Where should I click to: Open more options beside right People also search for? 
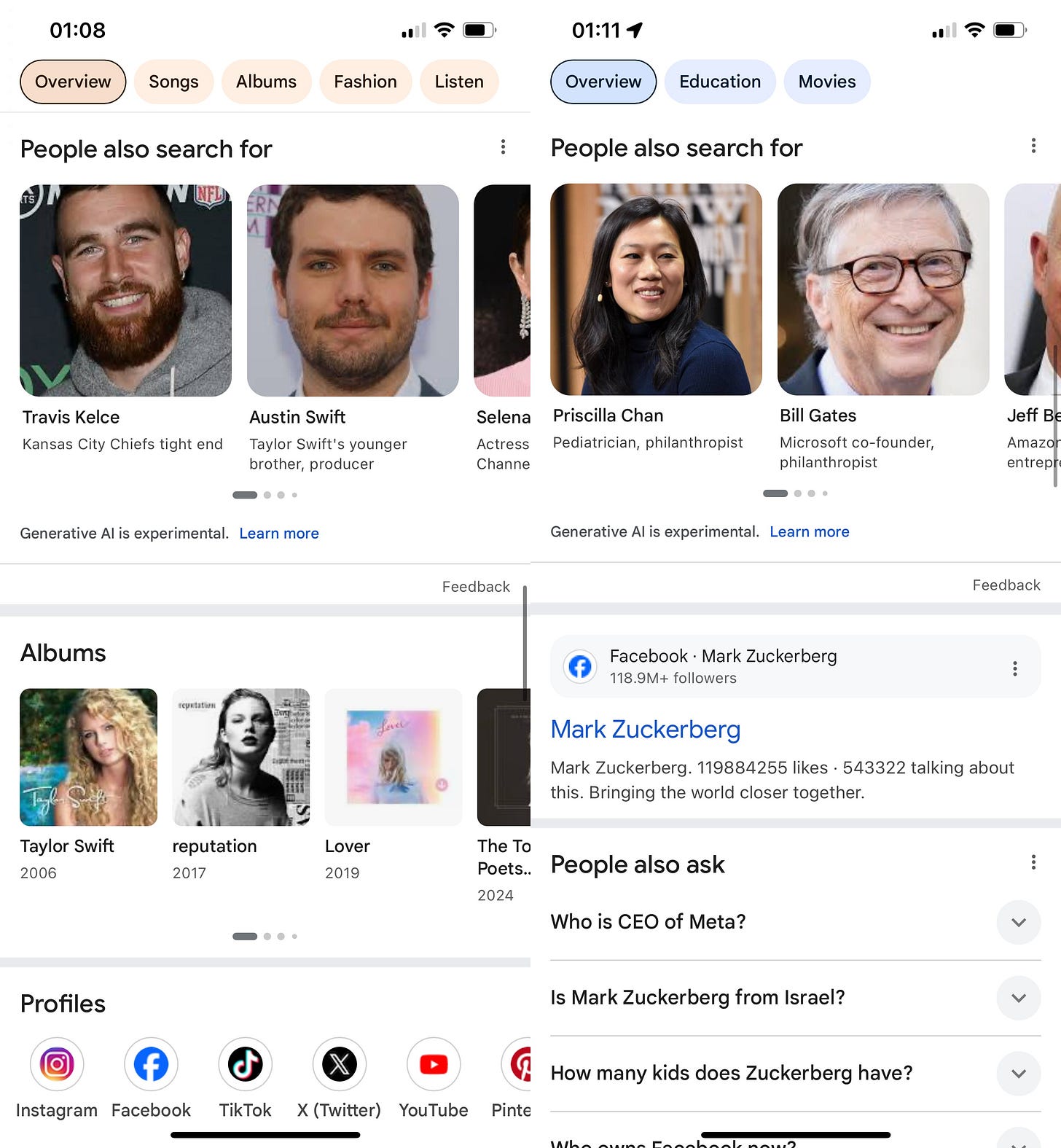click(1033, 146)
